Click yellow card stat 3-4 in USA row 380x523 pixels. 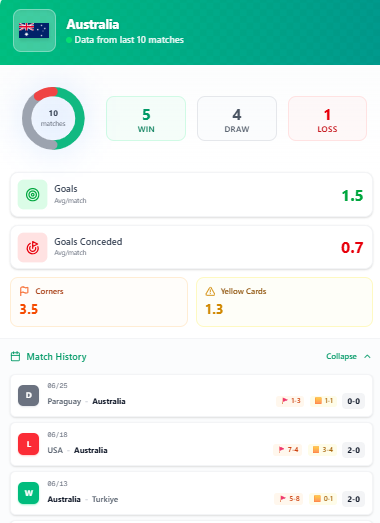click(322, 450)
